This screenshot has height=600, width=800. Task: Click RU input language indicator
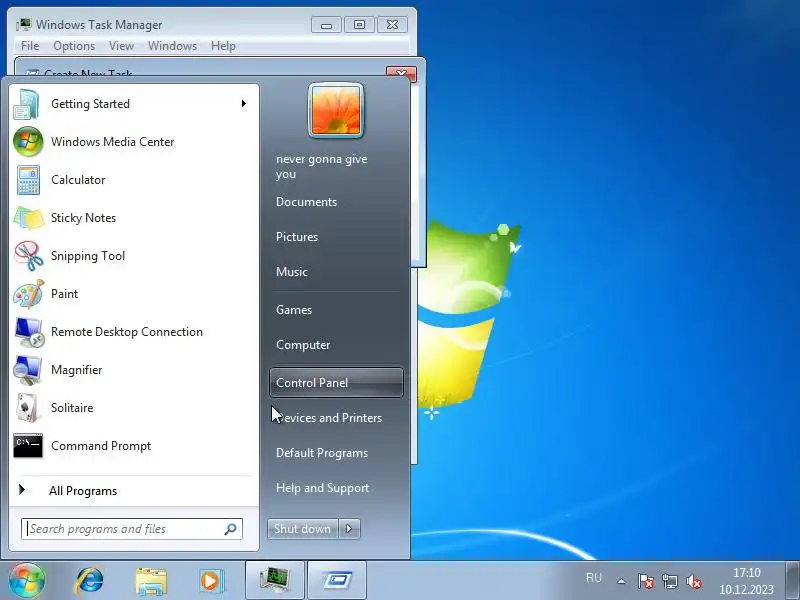[x=594, y=578]
